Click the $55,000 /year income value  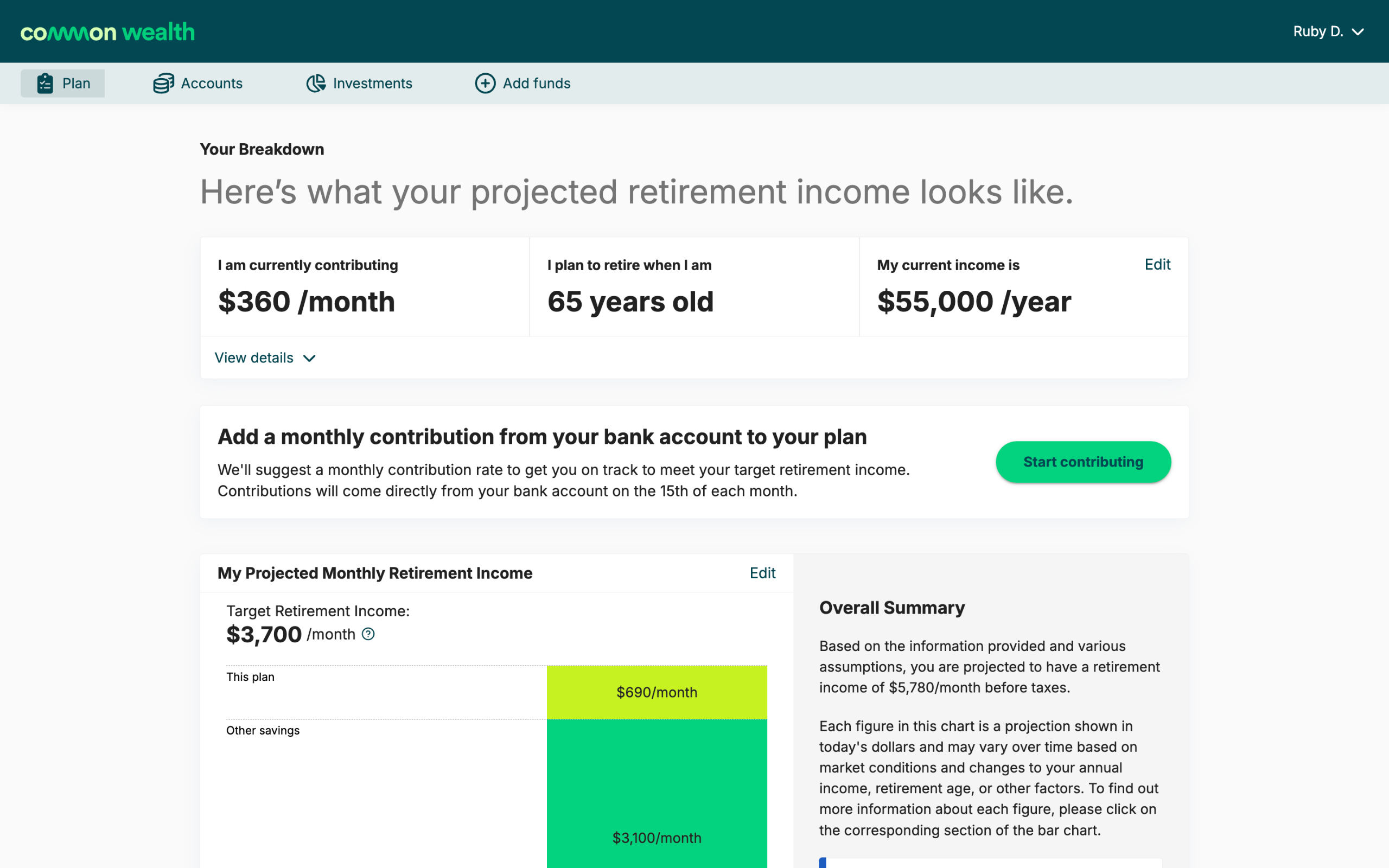coord(974,302)
